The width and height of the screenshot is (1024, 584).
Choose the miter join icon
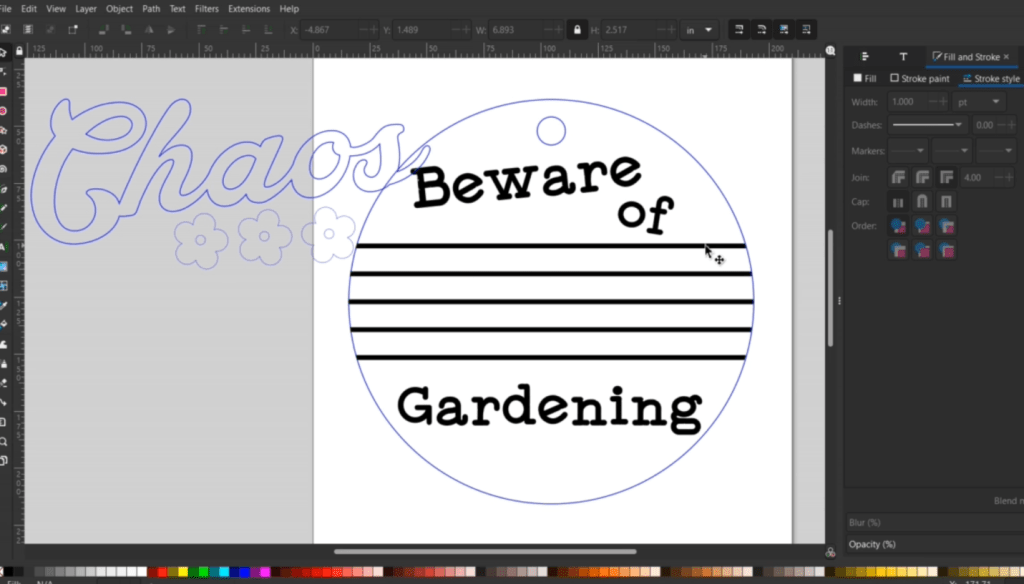pos(945,177)
